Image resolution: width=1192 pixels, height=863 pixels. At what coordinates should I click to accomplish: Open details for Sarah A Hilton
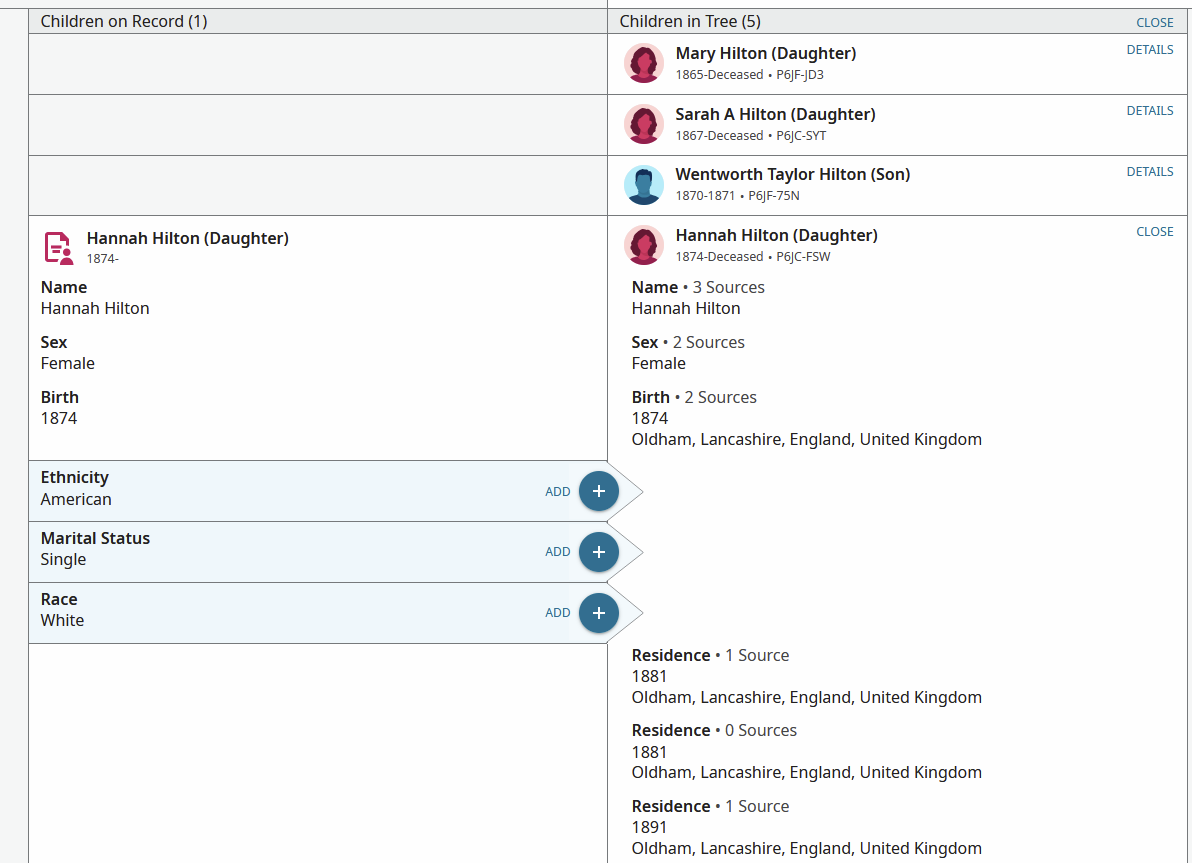point(1149,111)
